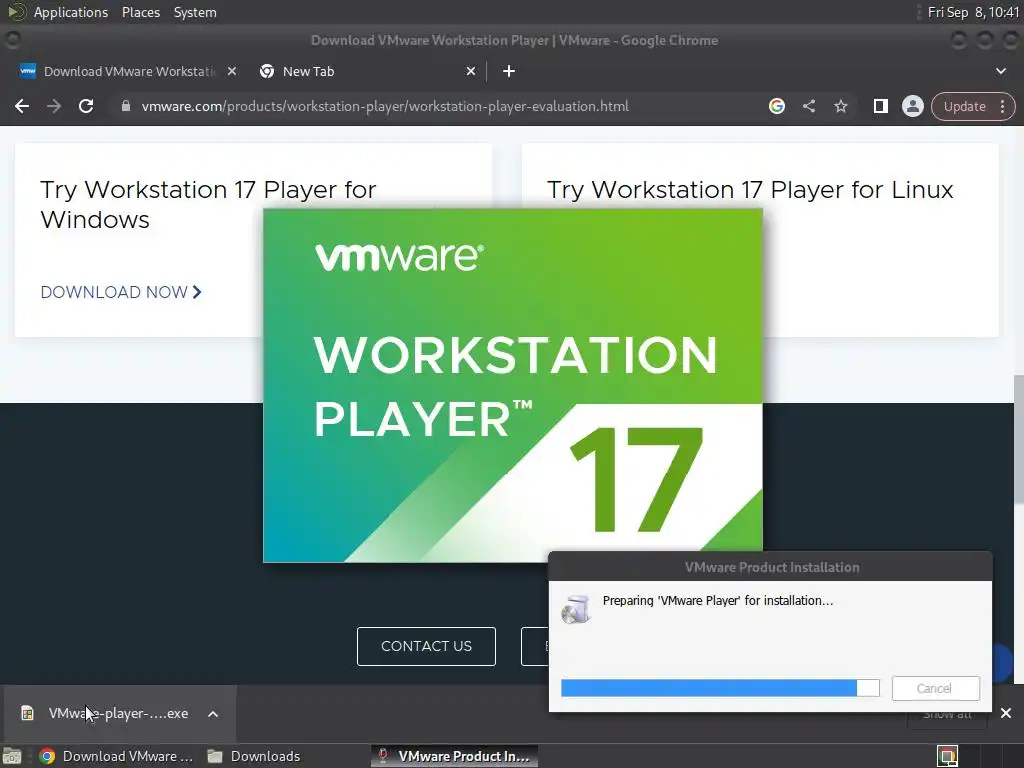1024x768 pixels.
Task: Switch to the Download VMware Workstation tab
Action: click(127, 71)
